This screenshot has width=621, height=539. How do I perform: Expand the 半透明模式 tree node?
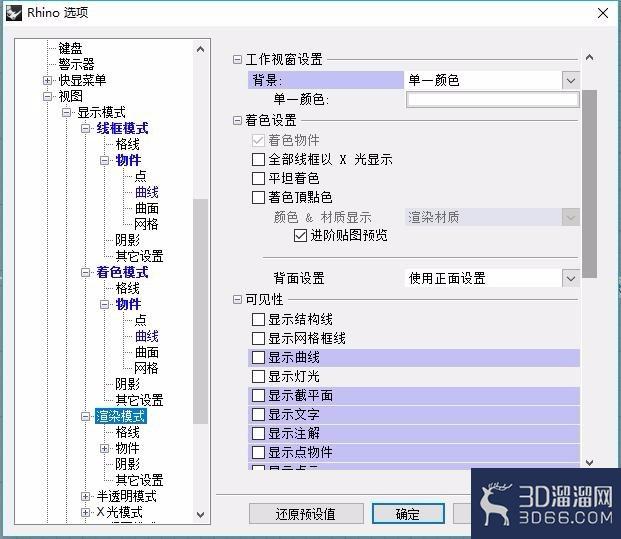coord(85,496)
